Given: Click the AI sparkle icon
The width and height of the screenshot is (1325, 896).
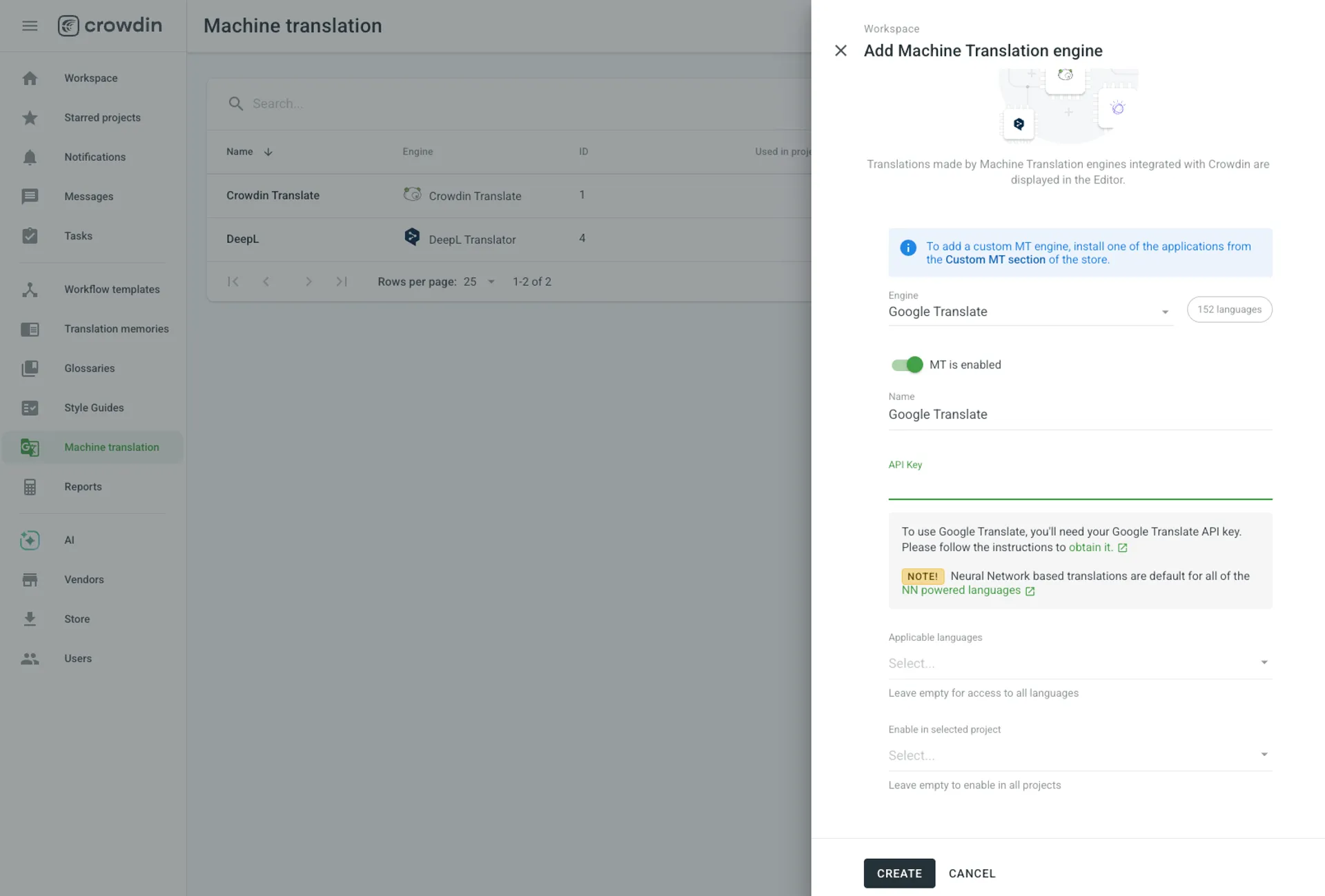Looking at the screenshot, I should [x=30, y=540].
